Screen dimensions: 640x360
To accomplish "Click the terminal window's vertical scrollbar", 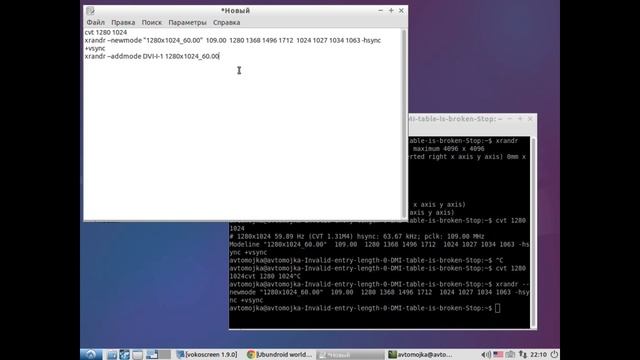I will 533,232.
